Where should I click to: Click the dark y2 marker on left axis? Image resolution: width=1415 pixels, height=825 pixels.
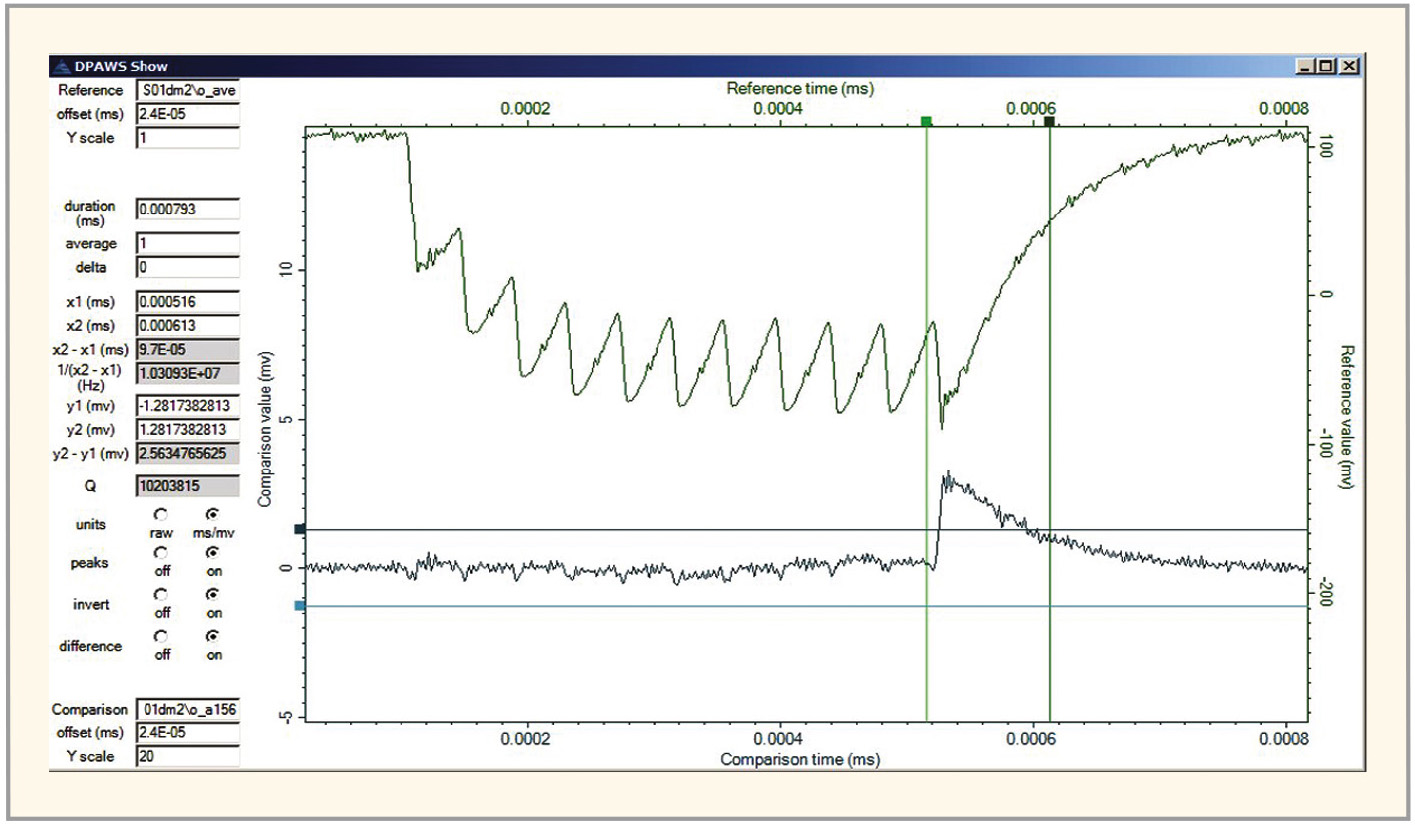point(299,529)
